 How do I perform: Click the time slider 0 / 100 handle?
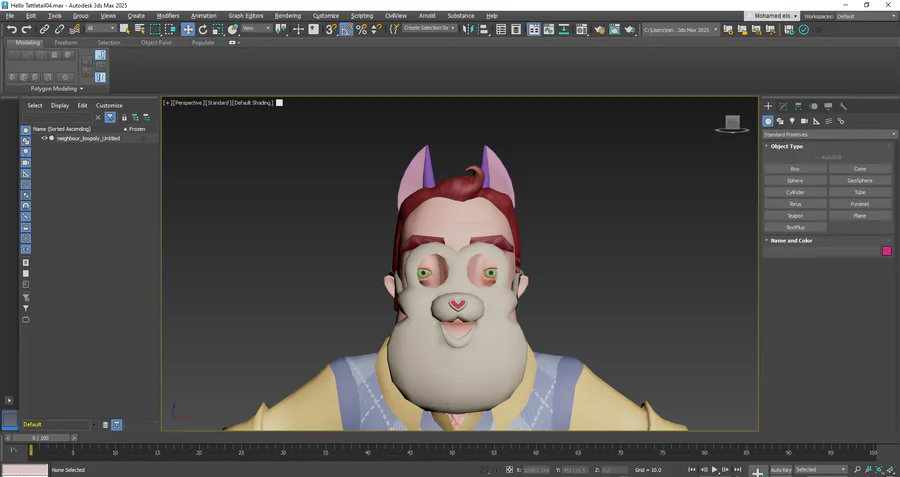point(41,438)
